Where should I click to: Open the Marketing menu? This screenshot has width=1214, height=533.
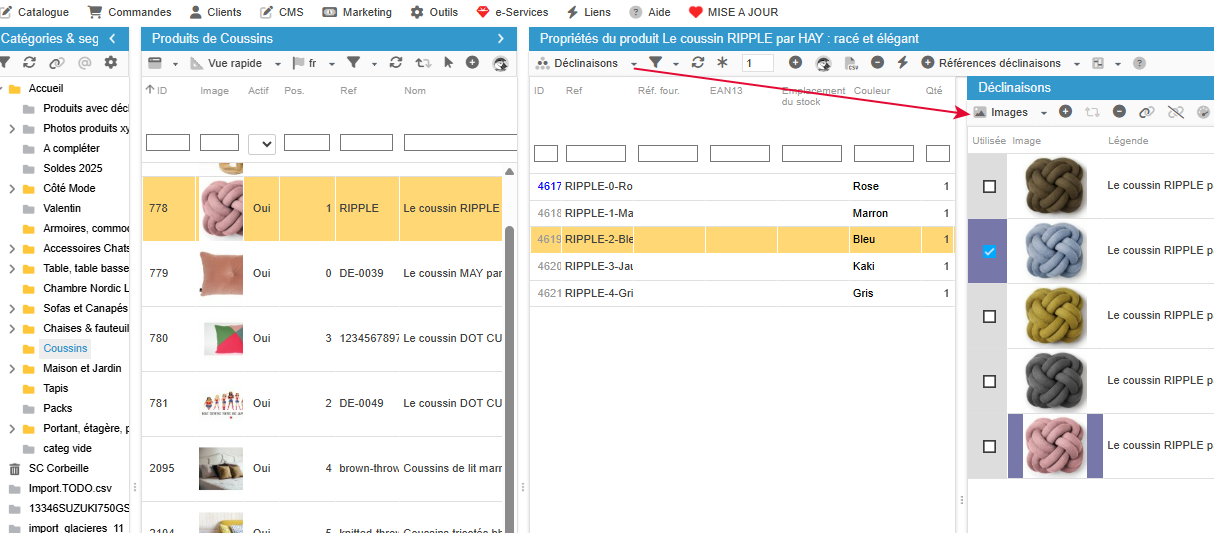click(357, 12)
